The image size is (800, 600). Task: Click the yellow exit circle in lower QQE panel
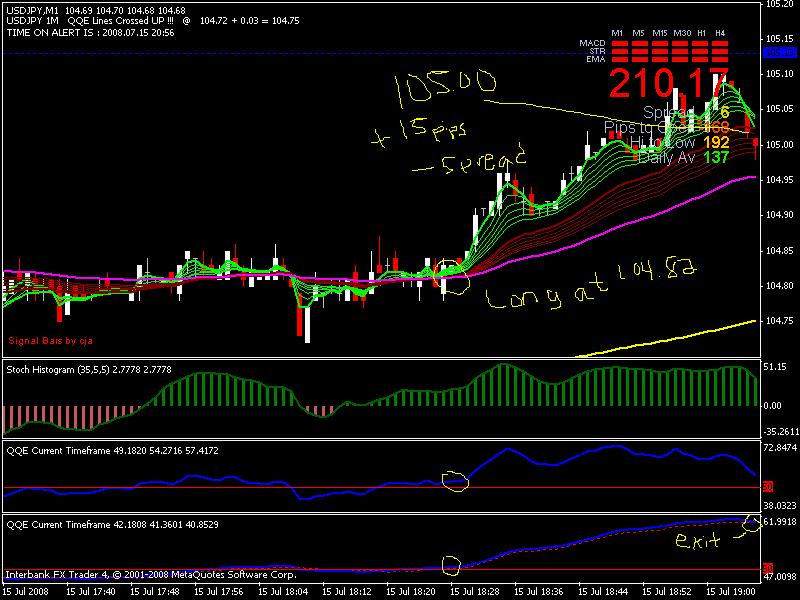coord(751,524)
